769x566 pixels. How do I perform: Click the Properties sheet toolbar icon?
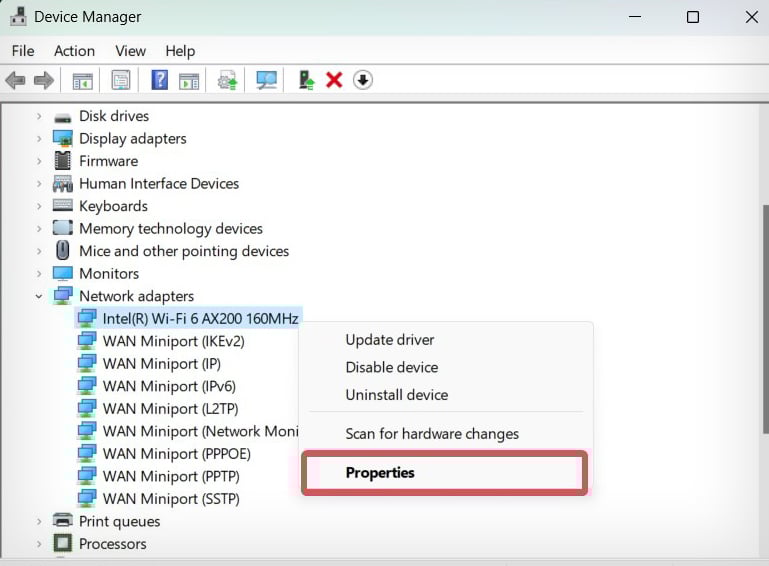click(x=121, y=80)
